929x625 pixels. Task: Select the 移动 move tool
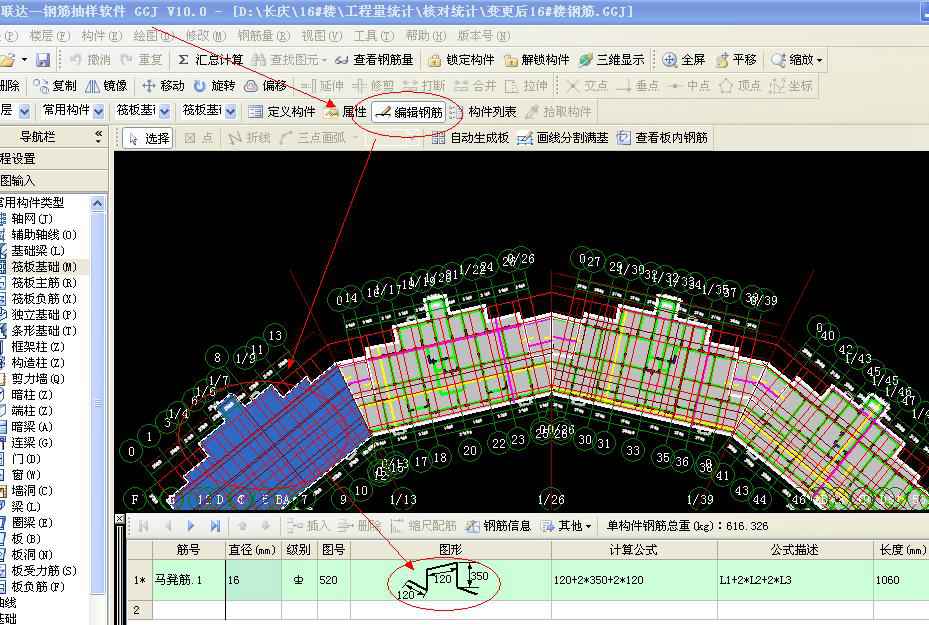pyautogui.click(x=164, y=86)
